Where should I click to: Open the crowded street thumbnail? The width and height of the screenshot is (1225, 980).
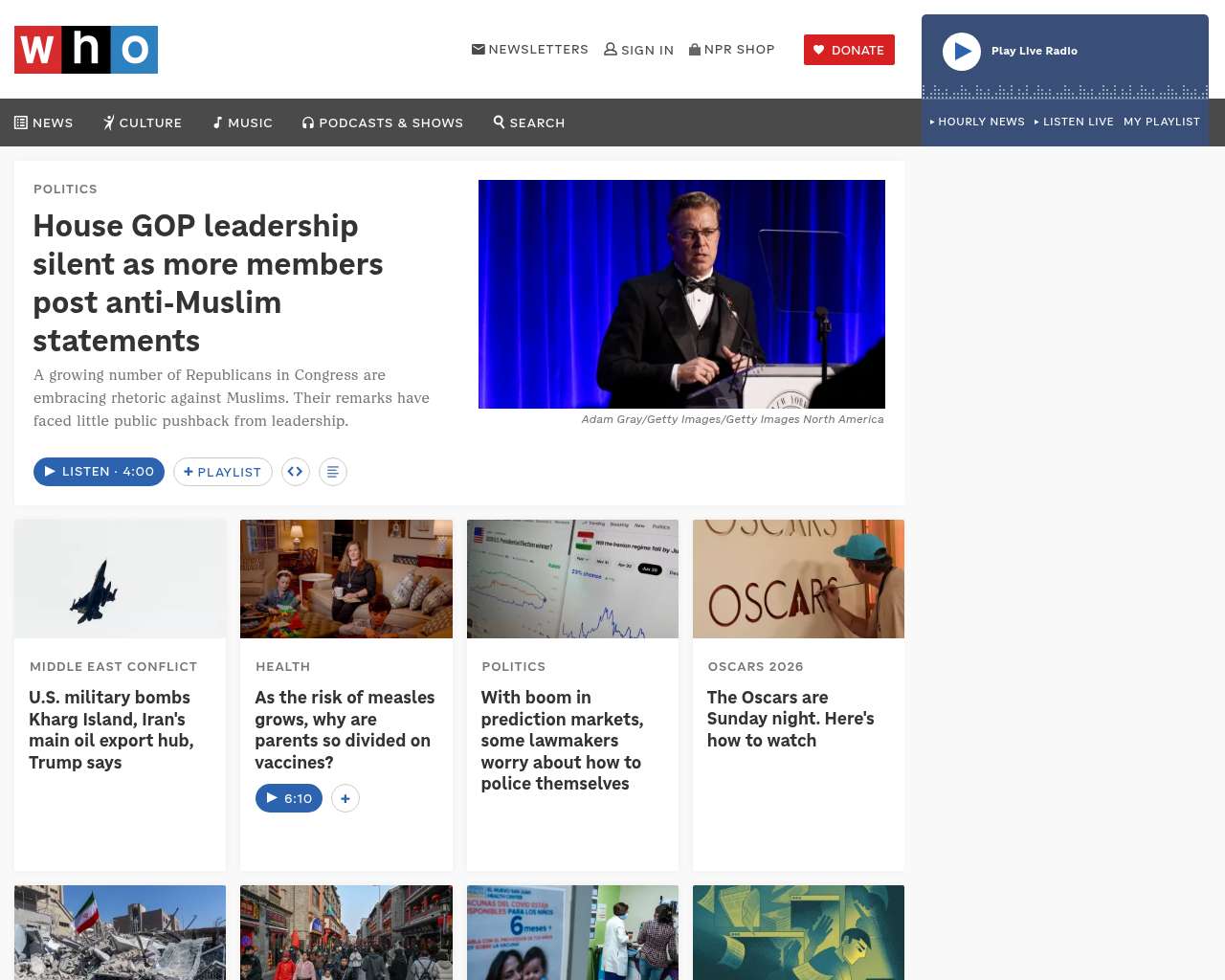pos(346,932)
